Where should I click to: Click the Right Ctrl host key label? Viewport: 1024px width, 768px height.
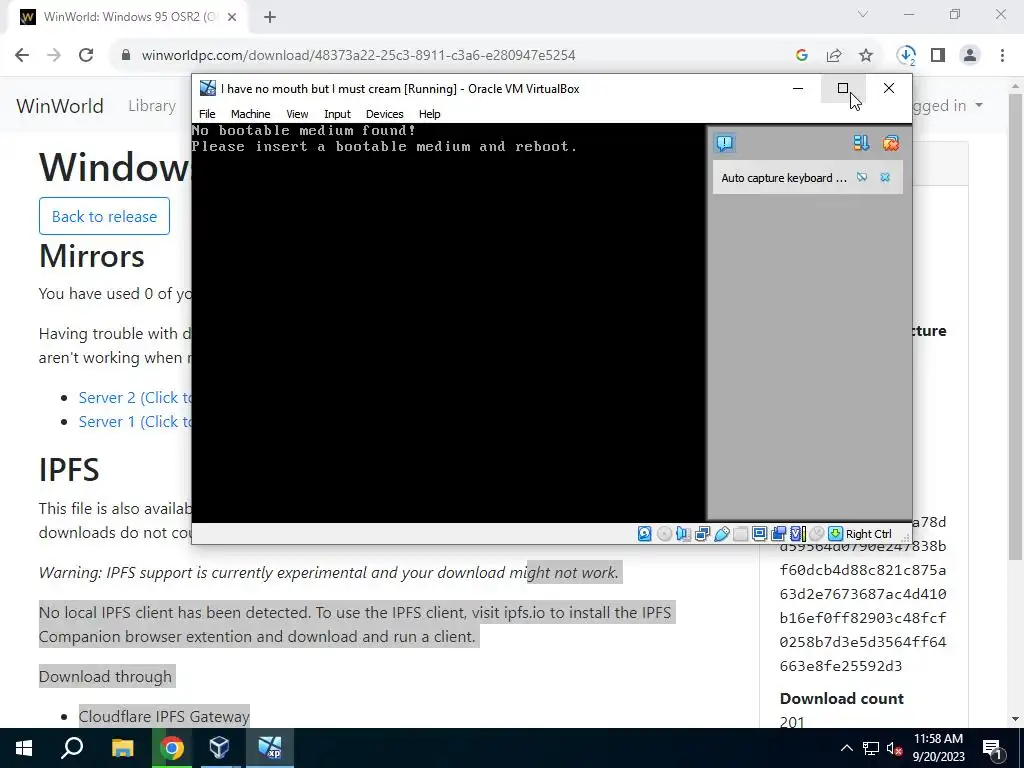click(x=869, y=534)
